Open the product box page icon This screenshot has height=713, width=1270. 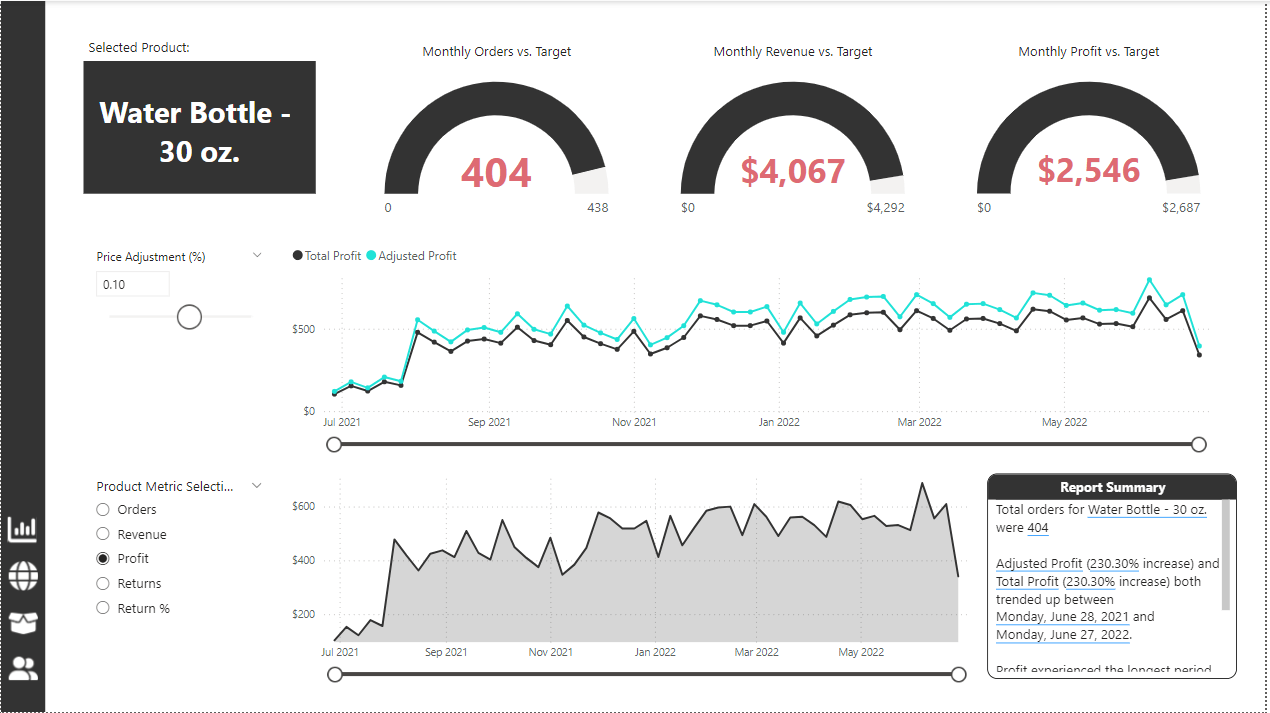22,622
